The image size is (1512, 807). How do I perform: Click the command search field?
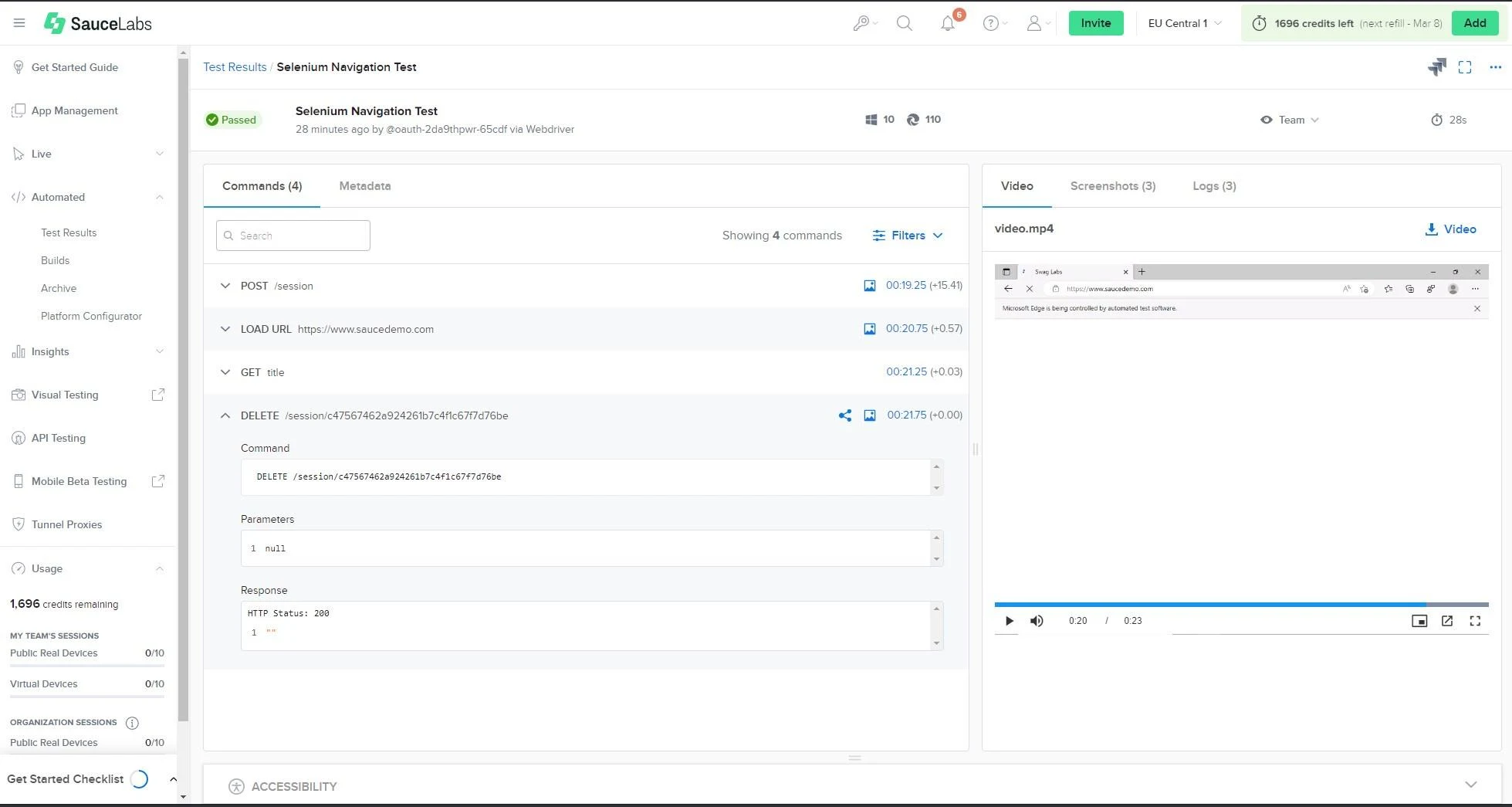pyautogui.click(x=293, y=235)
